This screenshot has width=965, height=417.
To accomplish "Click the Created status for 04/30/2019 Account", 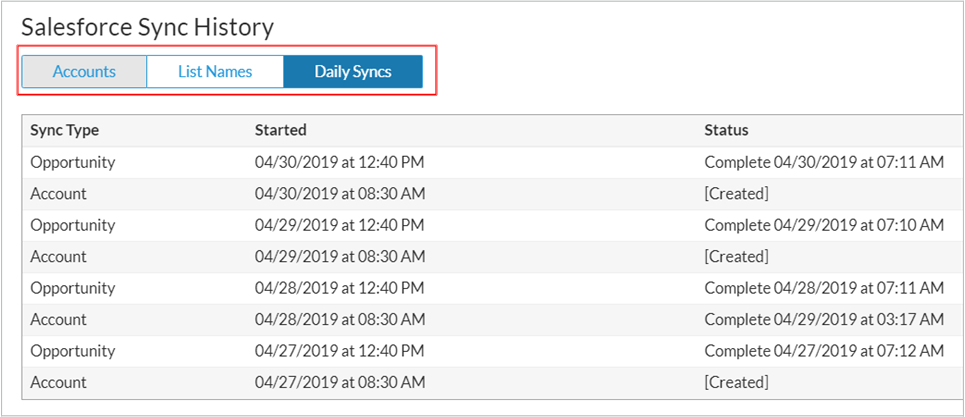I will pyautogui.click(x=736, y=193).
